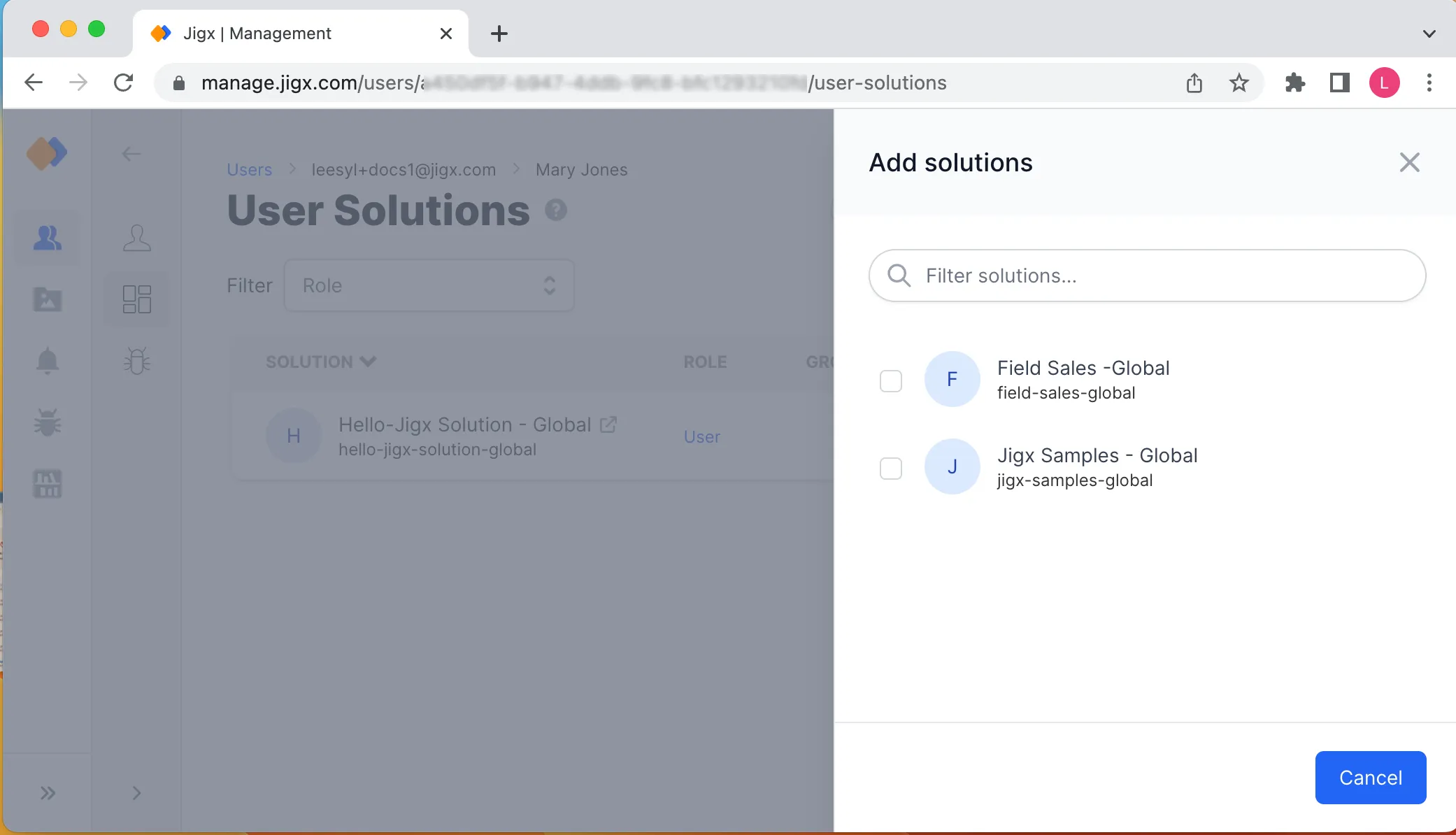Check the Field Sales -Global checkbox
Screen dimensions: 1456x835
[x=891, y=381]
